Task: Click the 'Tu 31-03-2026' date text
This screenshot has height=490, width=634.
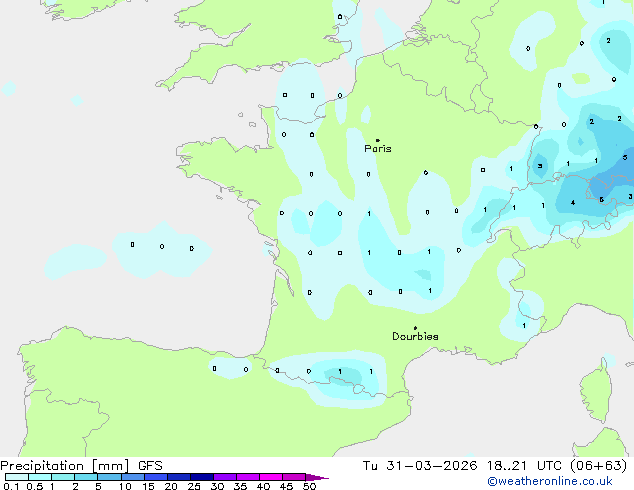Action: (420, 466)
